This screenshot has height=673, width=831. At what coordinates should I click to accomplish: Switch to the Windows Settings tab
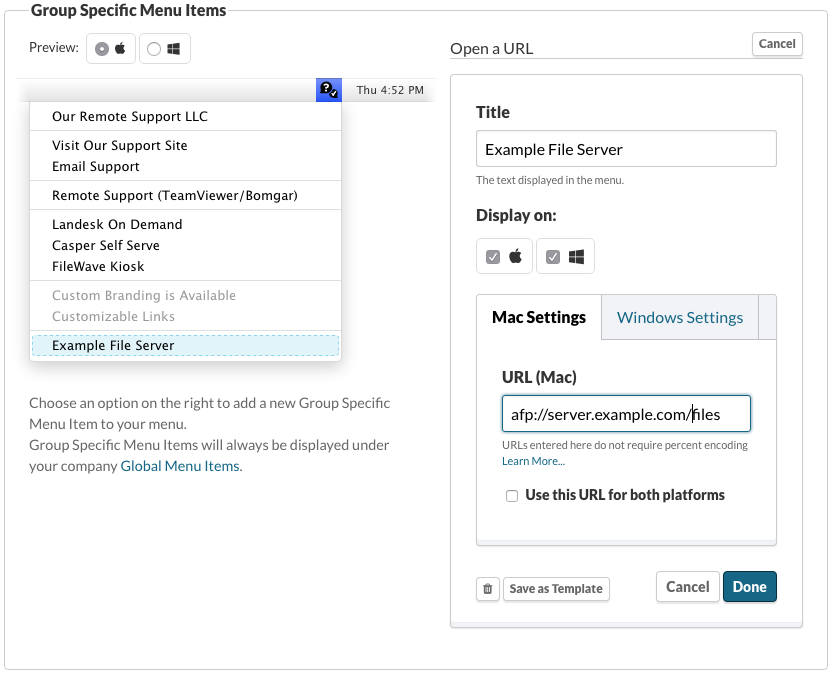point(679,317)
